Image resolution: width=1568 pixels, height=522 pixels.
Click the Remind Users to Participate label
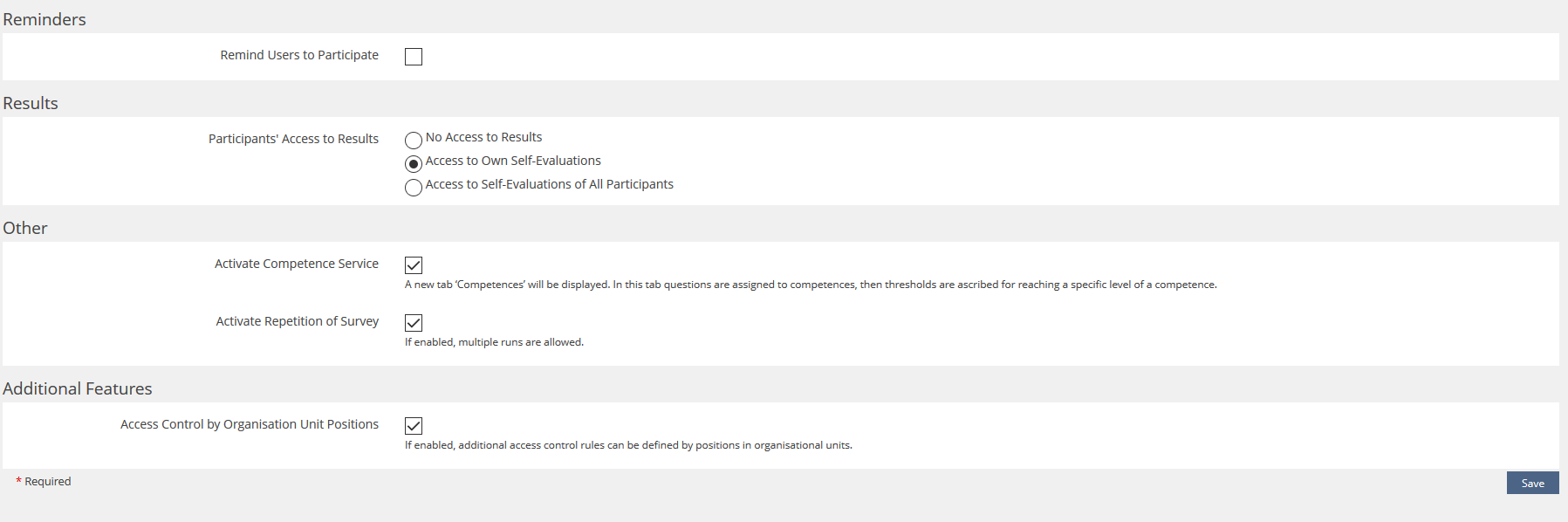(298, 55)
